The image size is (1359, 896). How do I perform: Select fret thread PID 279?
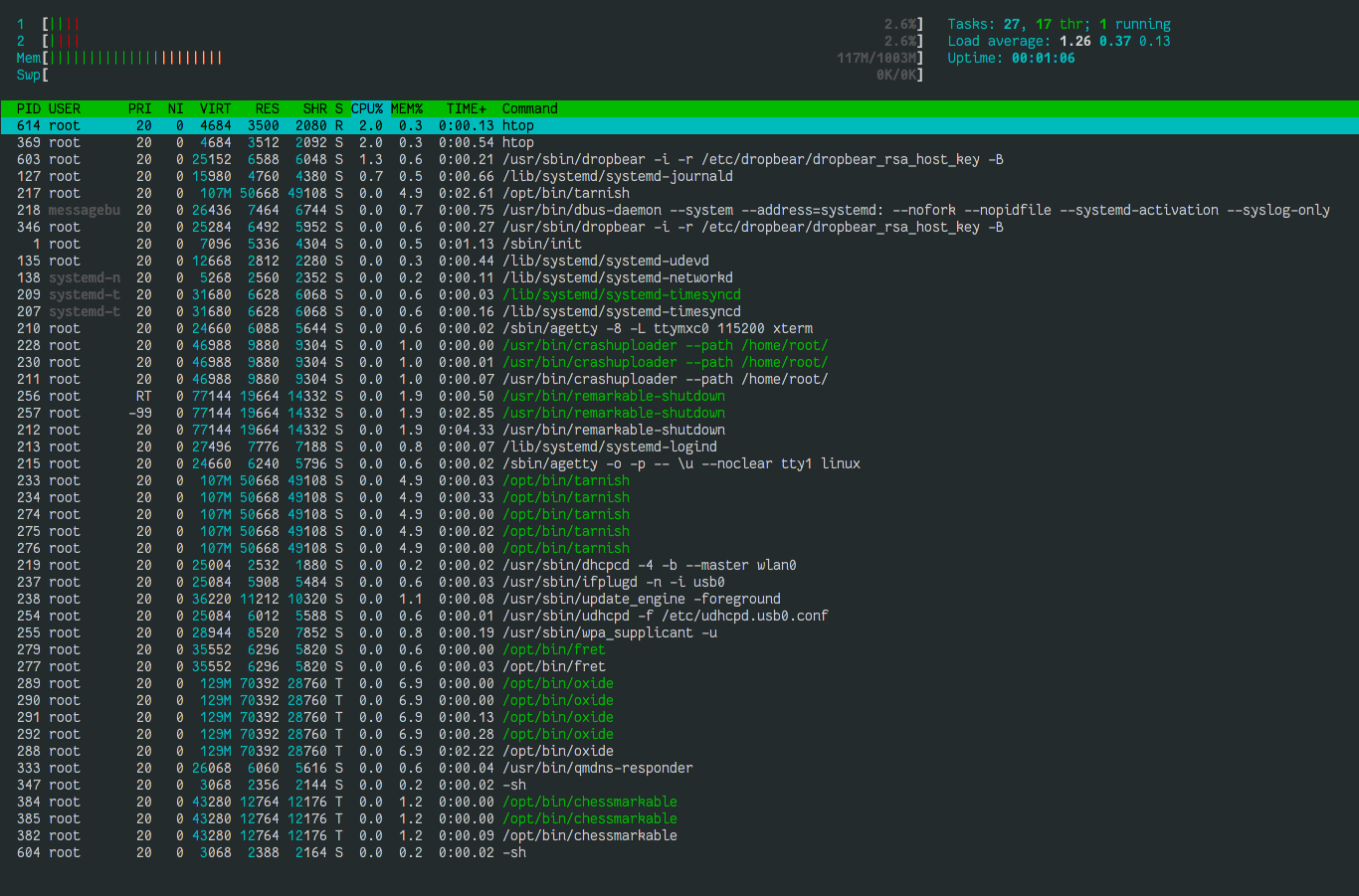coord(679,649)
